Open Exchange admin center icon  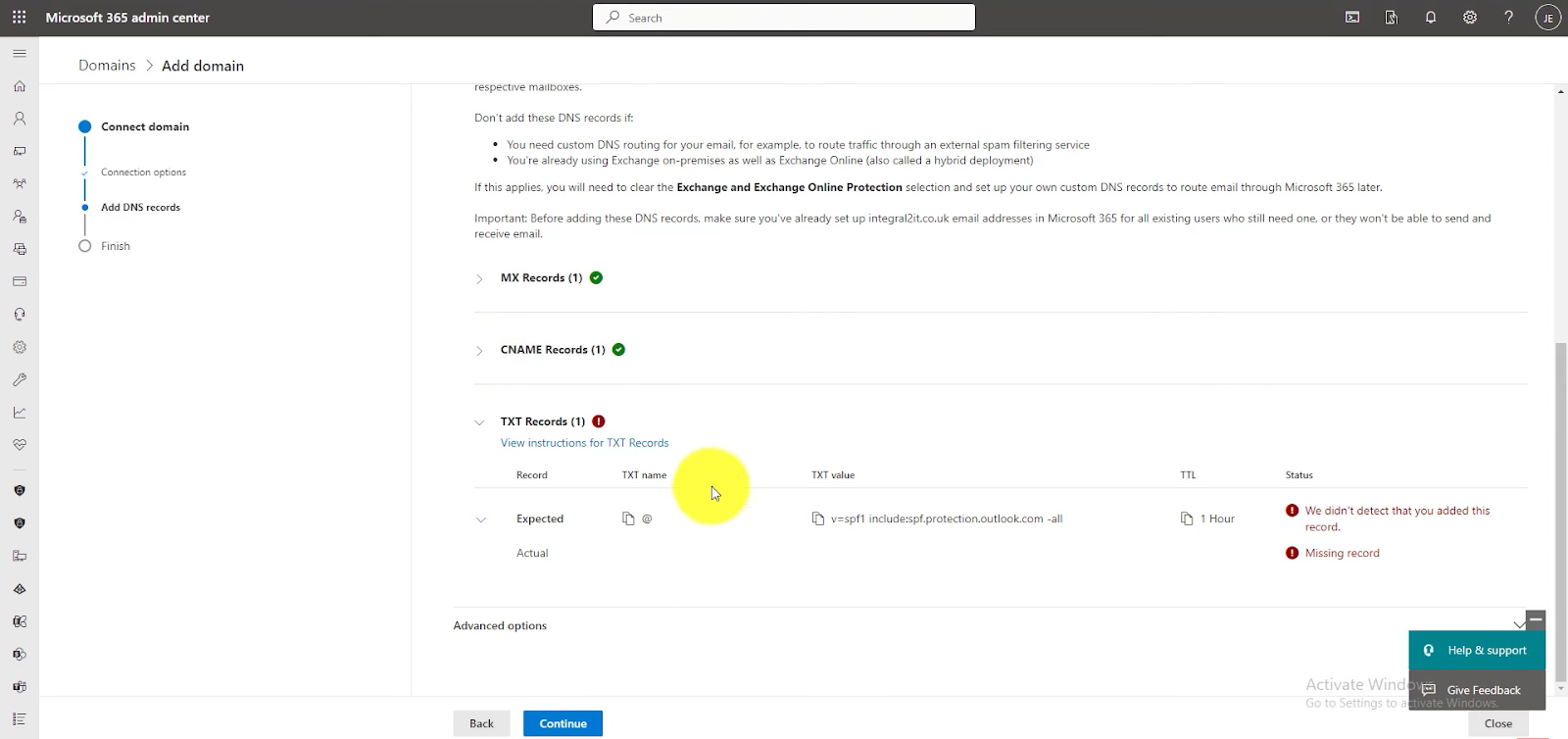coord(20,621)
